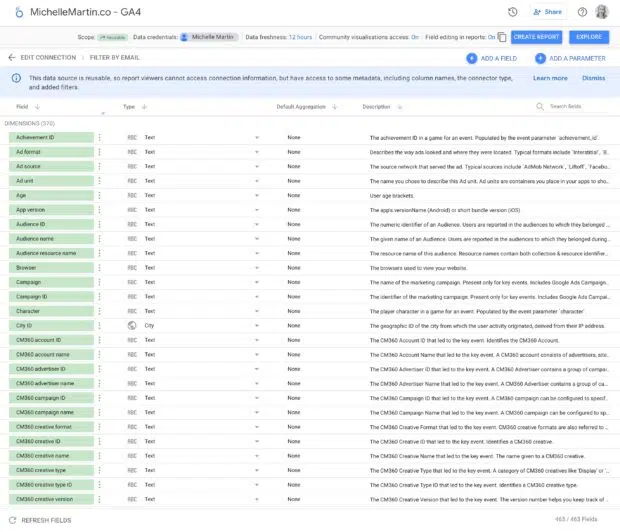Toggle Community visualisations access On
The image size is (620, 532).
click(415, 37)
